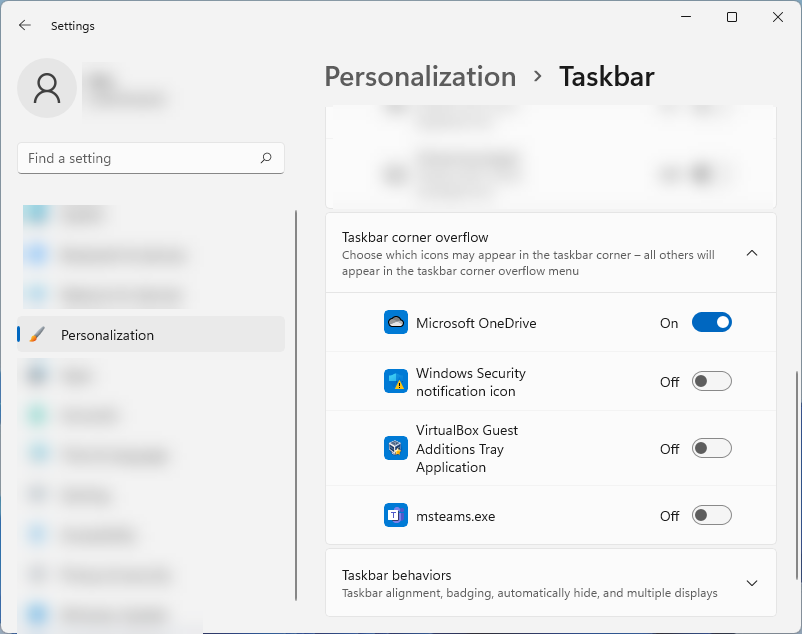Click the user profile avatar
The image size is (802, 634).
coord(46,88)
